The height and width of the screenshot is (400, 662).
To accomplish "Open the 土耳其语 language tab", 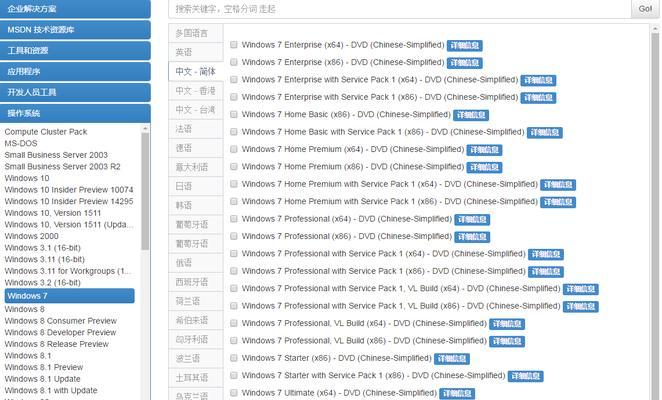I will [195, 378].
